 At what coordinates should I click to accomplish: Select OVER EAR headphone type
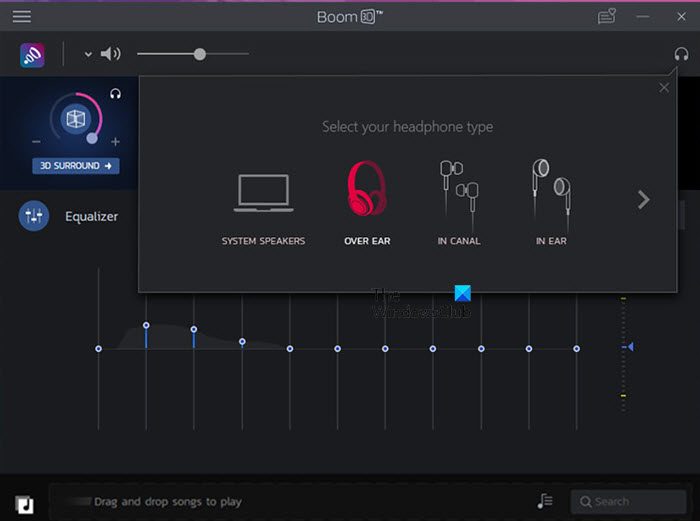click(367, 203)
